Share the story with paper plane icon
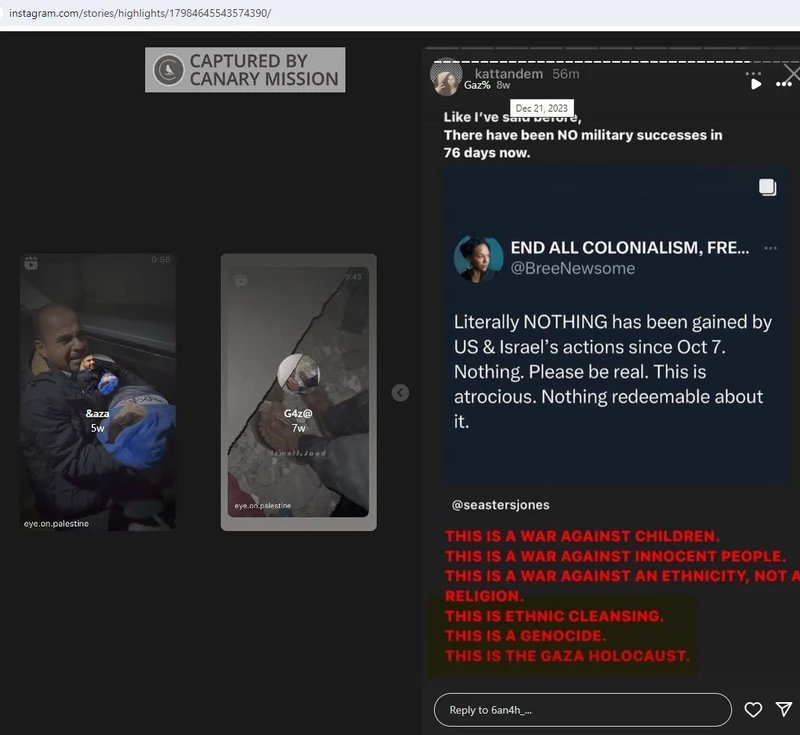 click(x=784, y=709)
